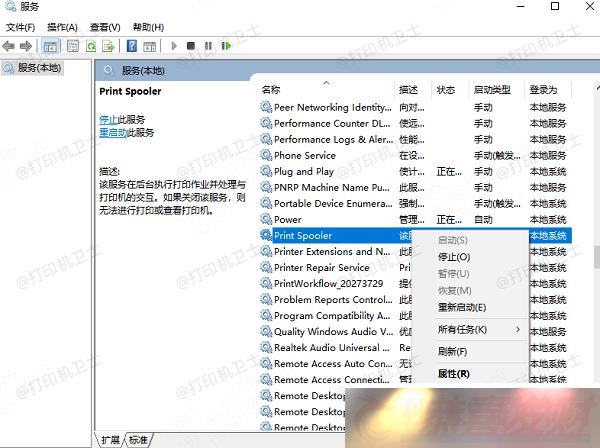This screenshot has width=600, height=448.
Task: Choose 重新启动(E) in the context menu
Action: click(x=462, y=307)
